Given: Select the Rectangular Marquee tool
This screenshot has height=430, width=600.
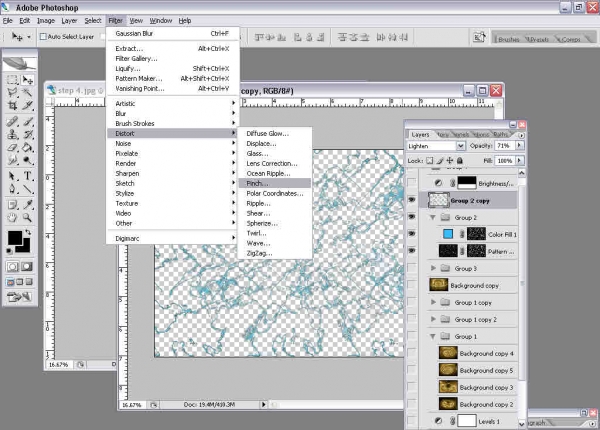Looking at the screenshot, I should click(12, 80).
